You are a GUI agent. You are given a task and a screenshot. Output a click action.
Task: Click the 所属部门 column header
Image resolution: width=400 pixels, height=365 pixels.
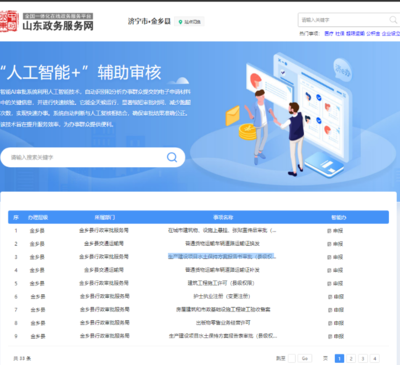click(x=105, y=217)
